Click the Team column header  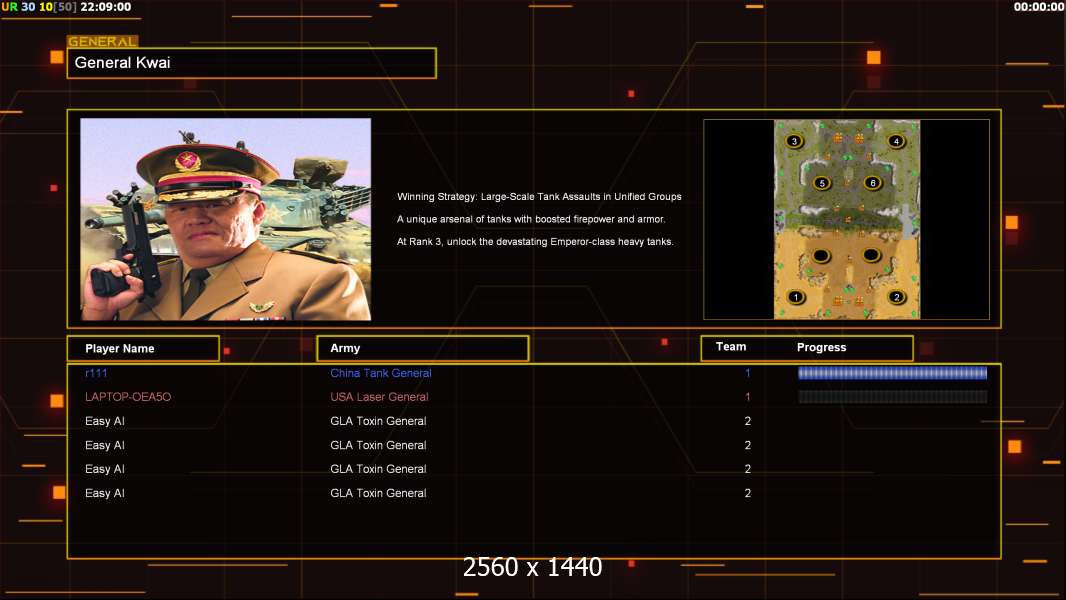(x=731, y=347)
